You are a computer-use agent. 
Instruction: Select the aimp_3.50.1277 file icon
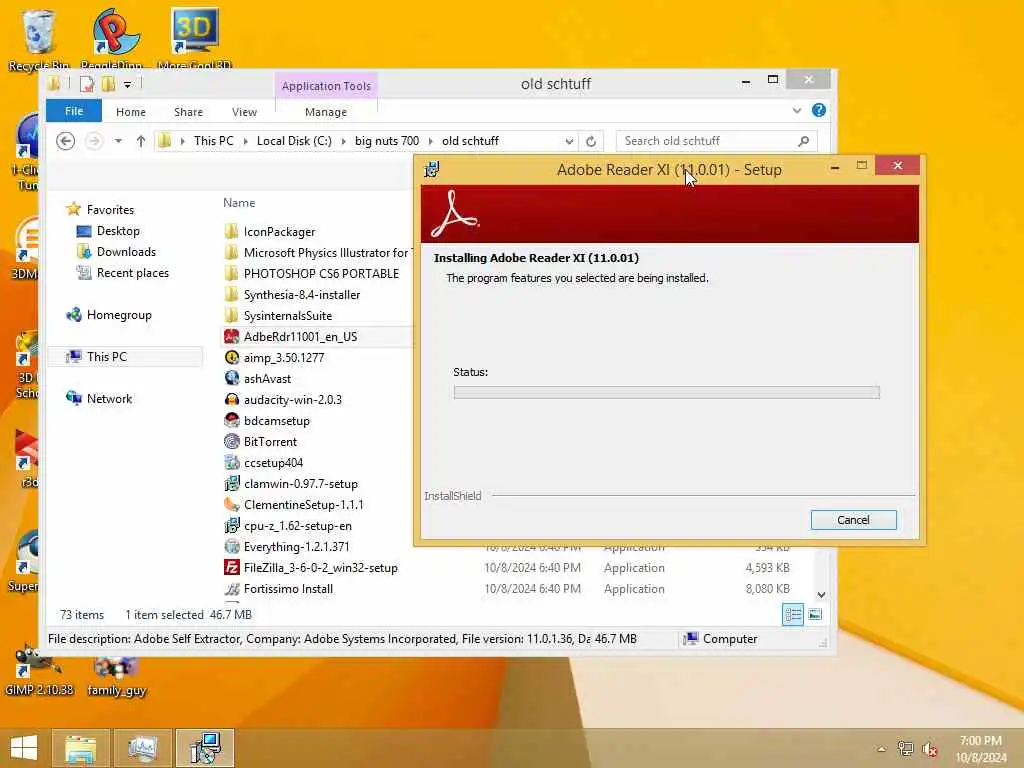tap(231, 357)
